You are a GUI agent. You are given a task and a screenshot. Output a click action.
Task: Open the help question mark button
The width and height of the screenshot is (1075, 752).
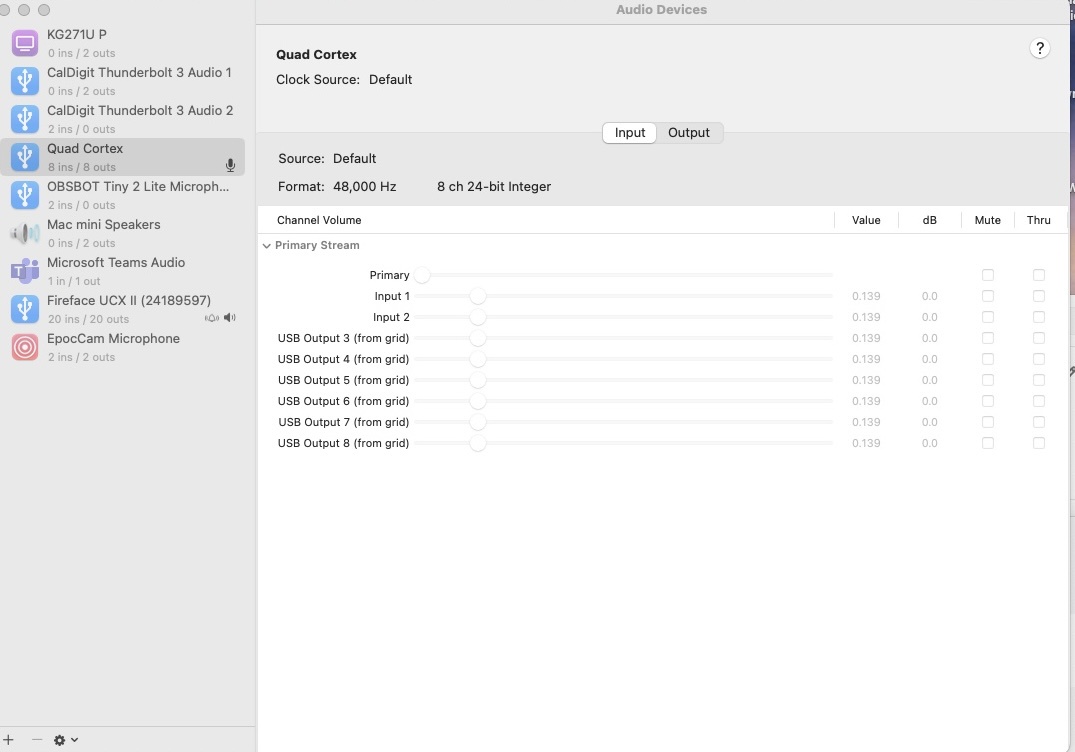point(1039,48)
